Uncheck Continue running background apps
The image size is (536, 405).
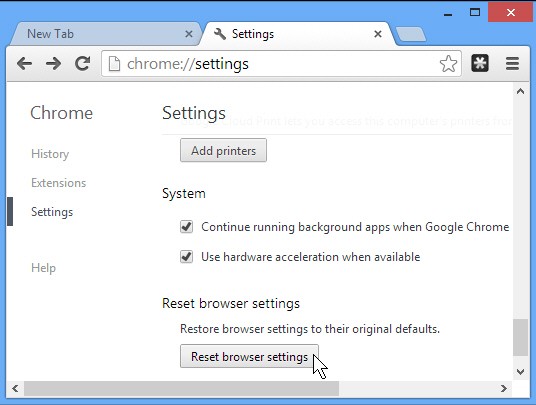pos(186,227)
